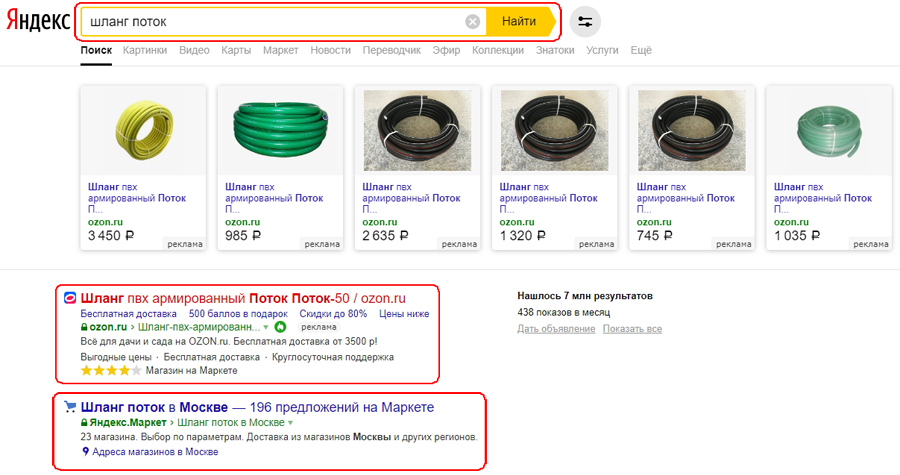The image size is (900, 475).
Task: Click the map pin icon beside Адреса магазинов
Action: tap(86, 451)
